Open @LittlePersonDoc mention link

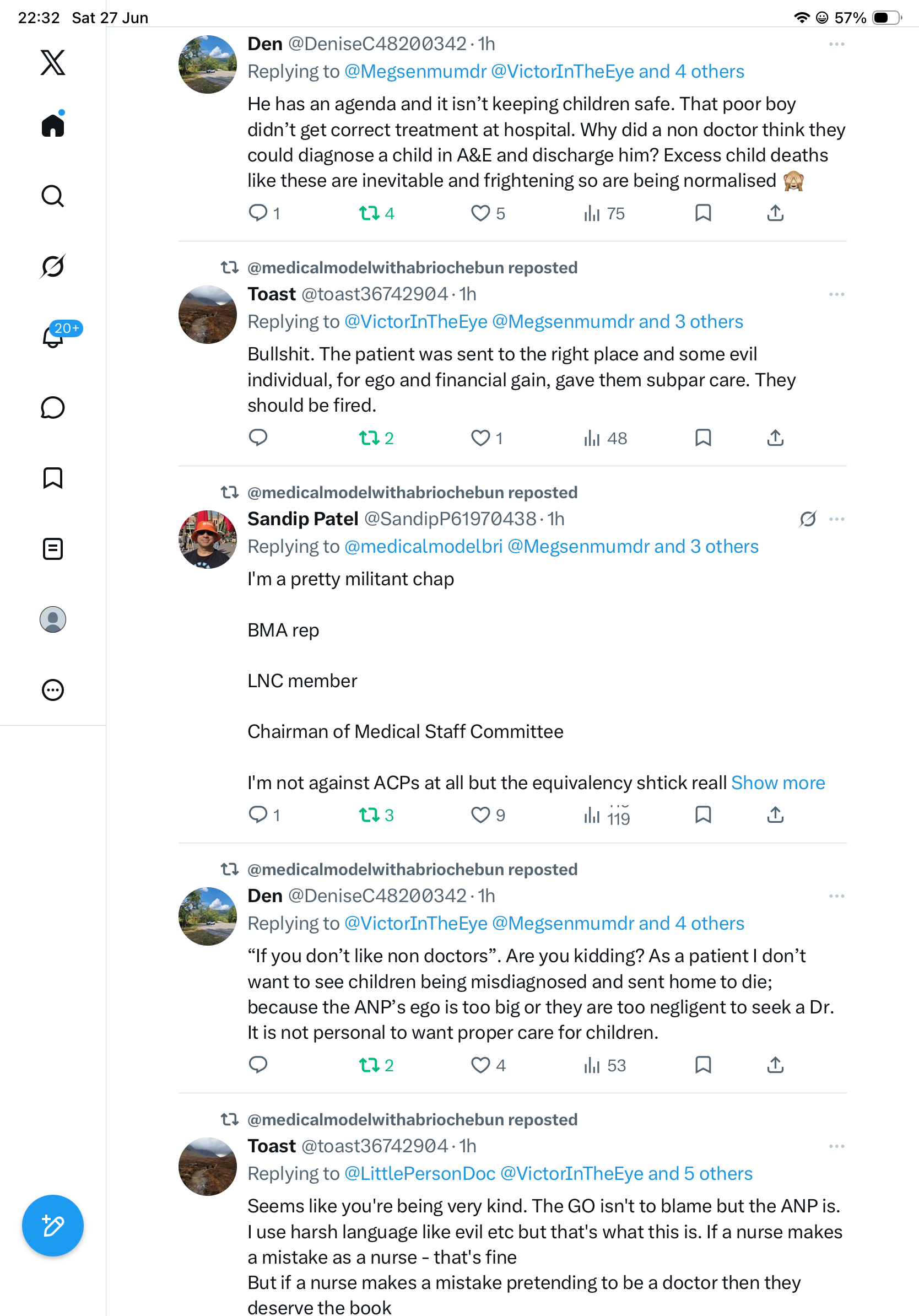pyautogui.click(x=420, y=1174)
